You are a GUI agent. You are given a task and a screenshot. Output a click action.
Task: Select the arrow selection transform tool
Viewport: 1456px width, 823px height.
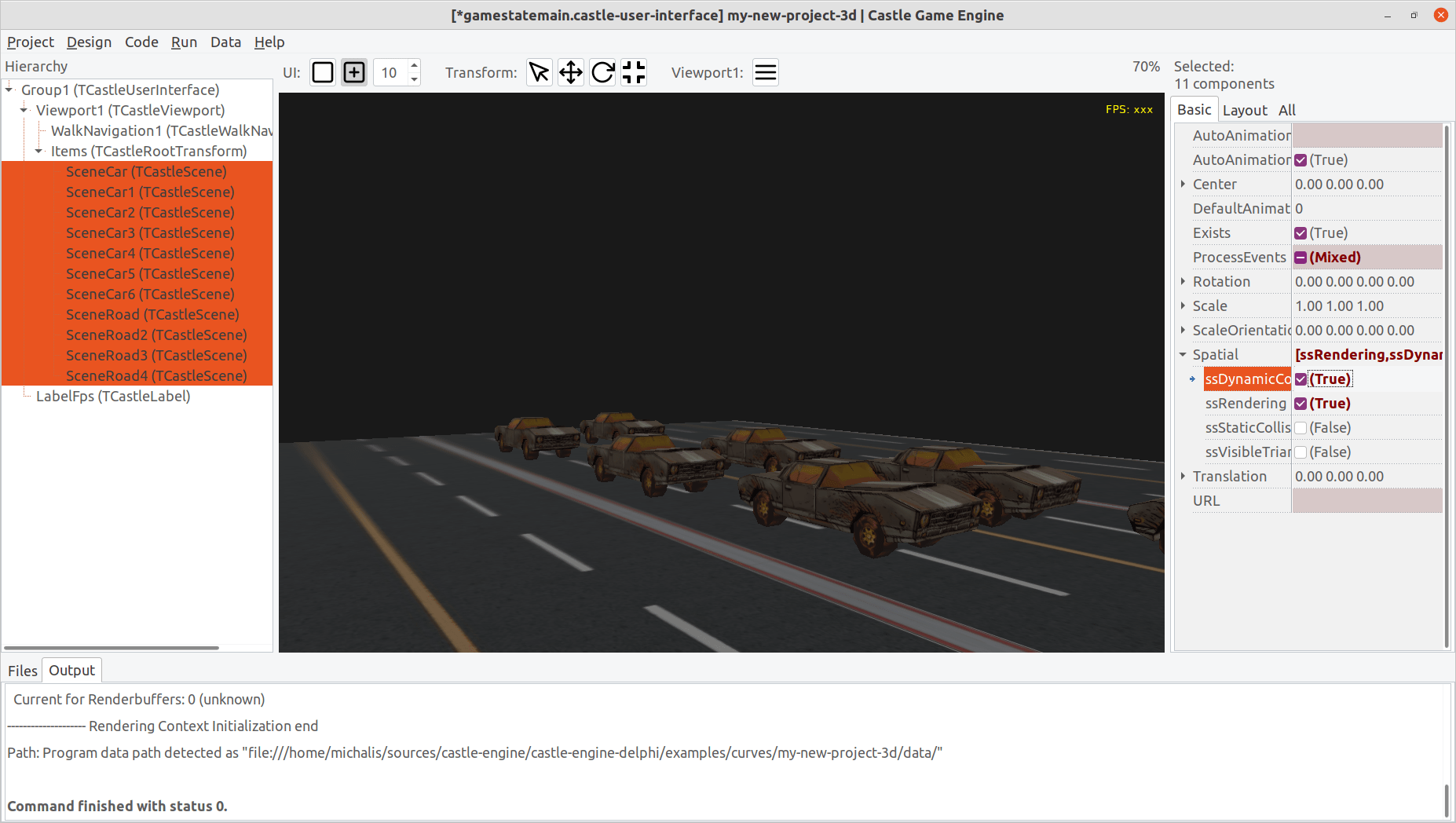(539, 72)
